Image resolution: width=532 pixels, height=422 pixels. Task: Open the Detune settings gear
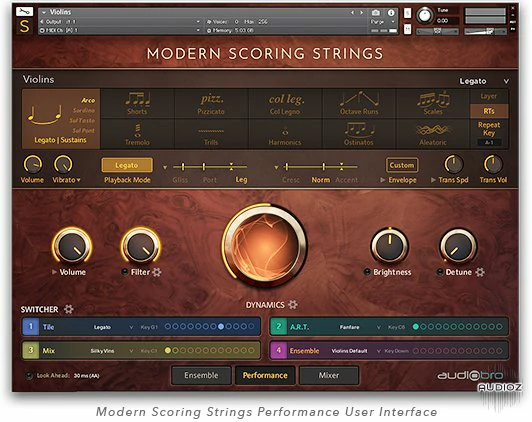(480, 272)
